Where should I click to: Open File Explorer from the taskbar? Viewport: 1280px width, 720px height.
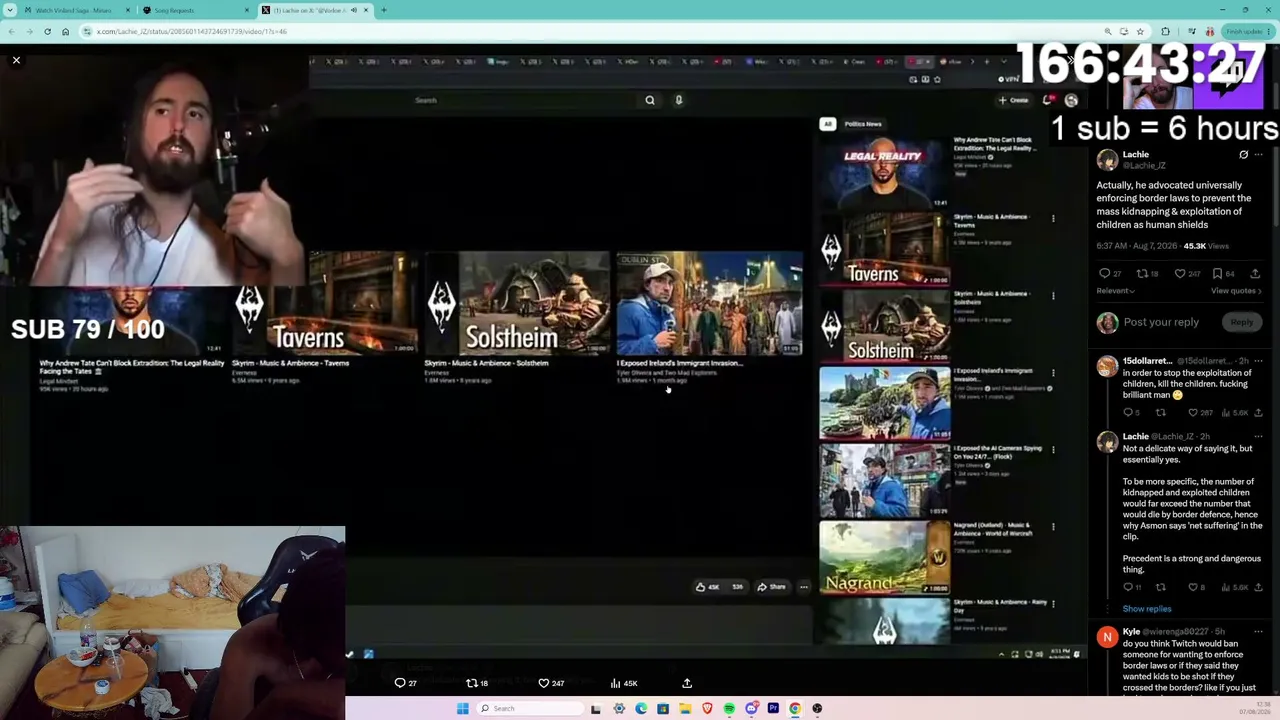tap(685, 708)
